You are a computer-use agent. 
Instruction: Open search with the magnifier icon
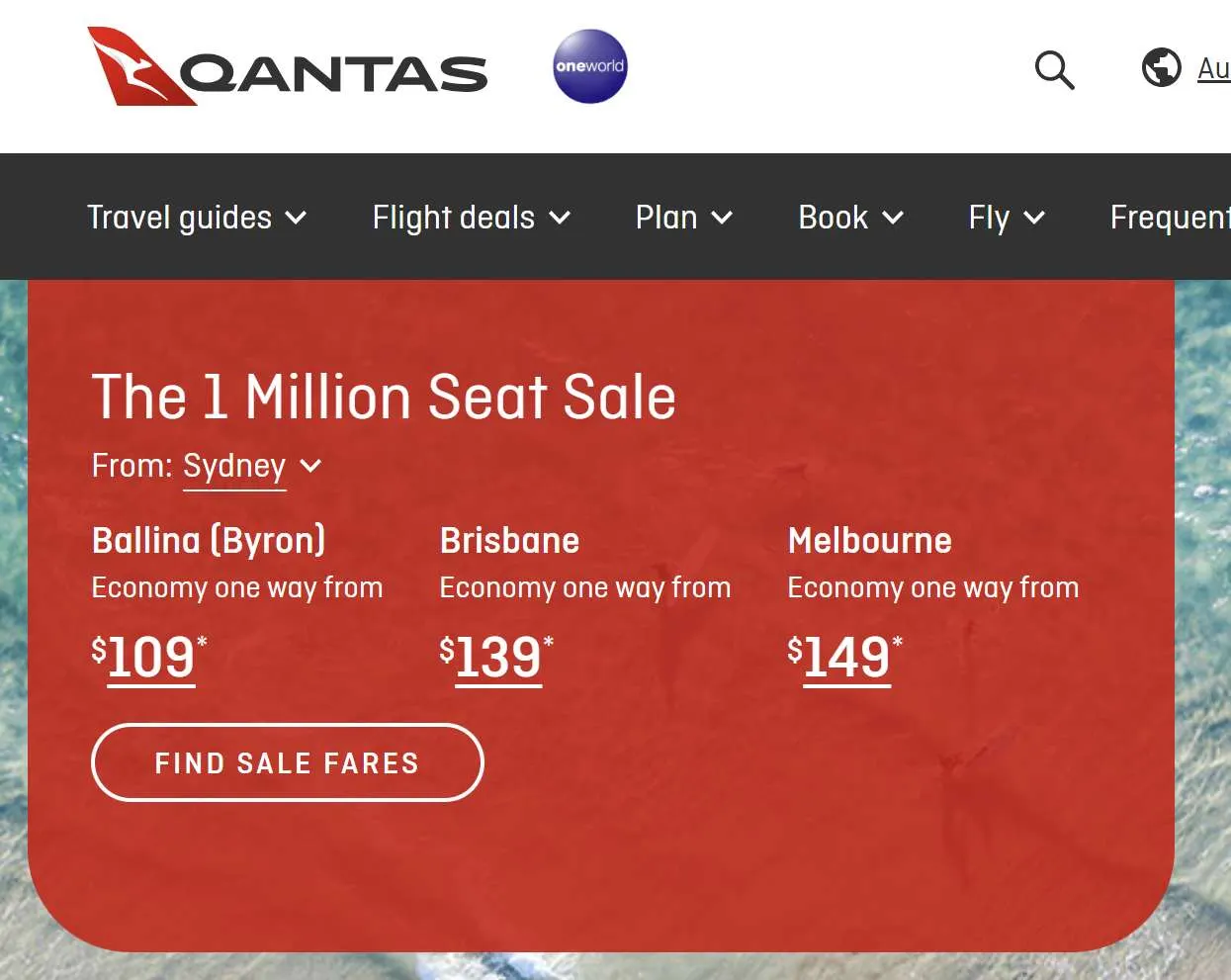[x=1054, y=70]
